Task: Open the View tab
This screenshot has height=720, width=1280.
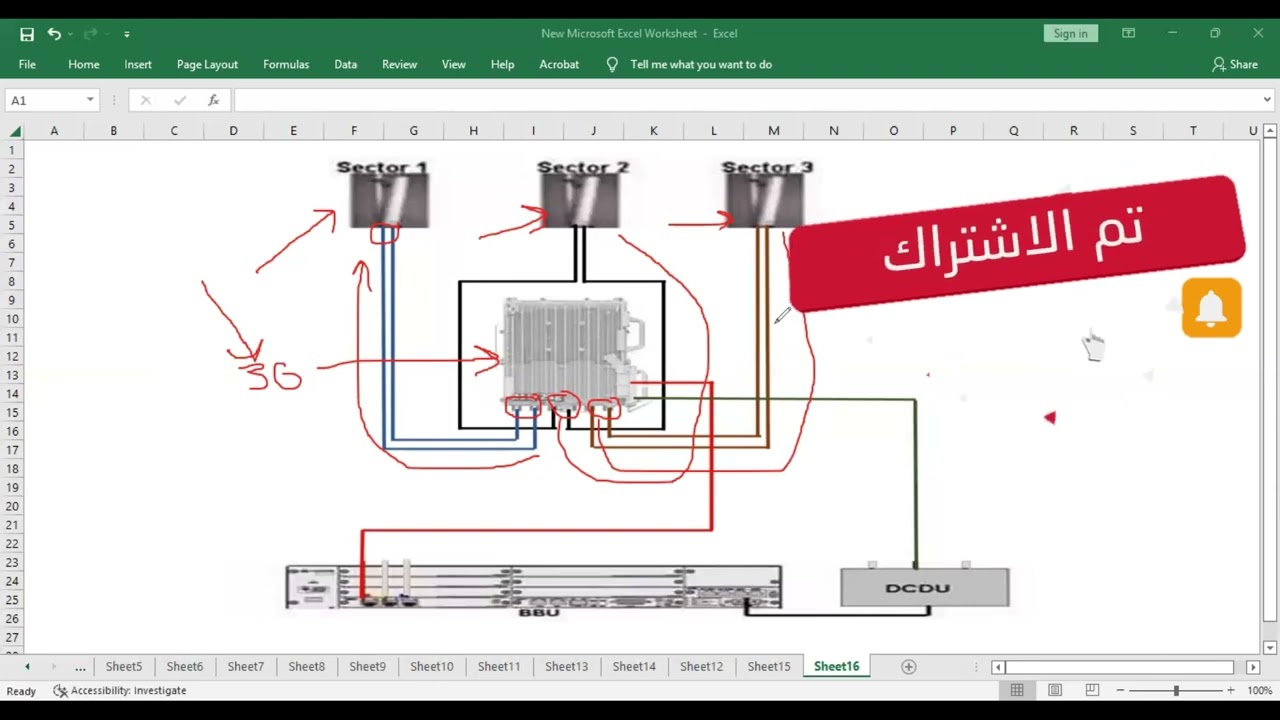Action: tap(454, 64)
